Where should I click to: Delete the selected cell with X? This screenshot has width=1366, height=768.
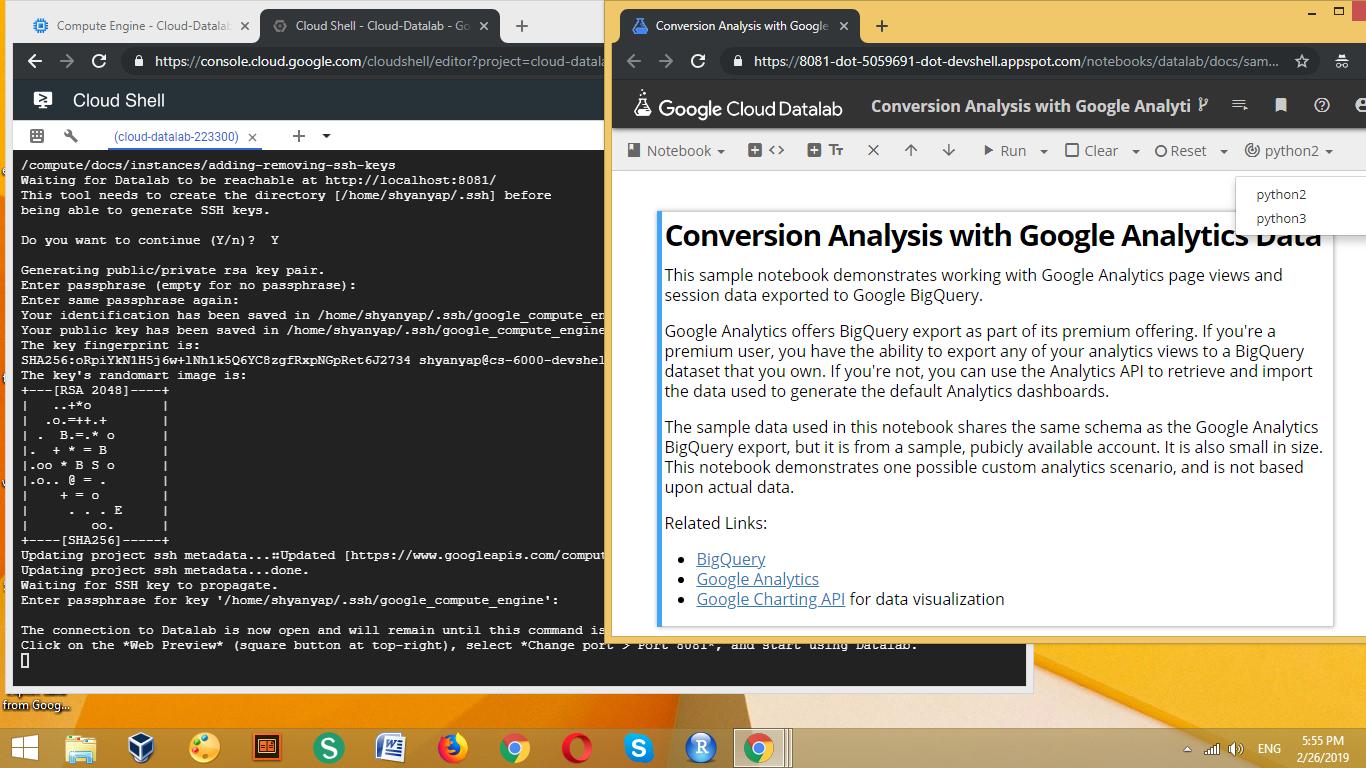[873, 151]
